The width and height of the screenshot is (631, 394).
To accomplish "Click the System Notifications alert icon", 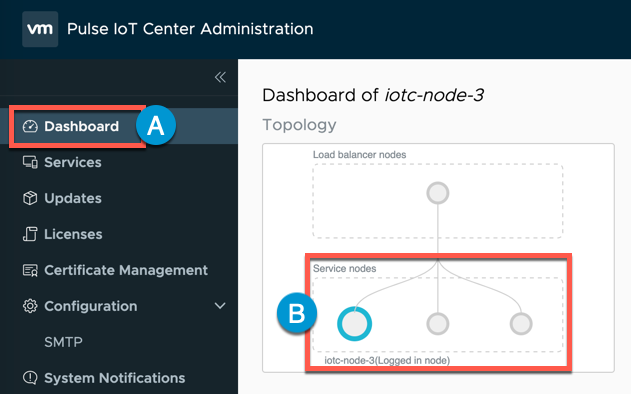I will coord(30,377).
